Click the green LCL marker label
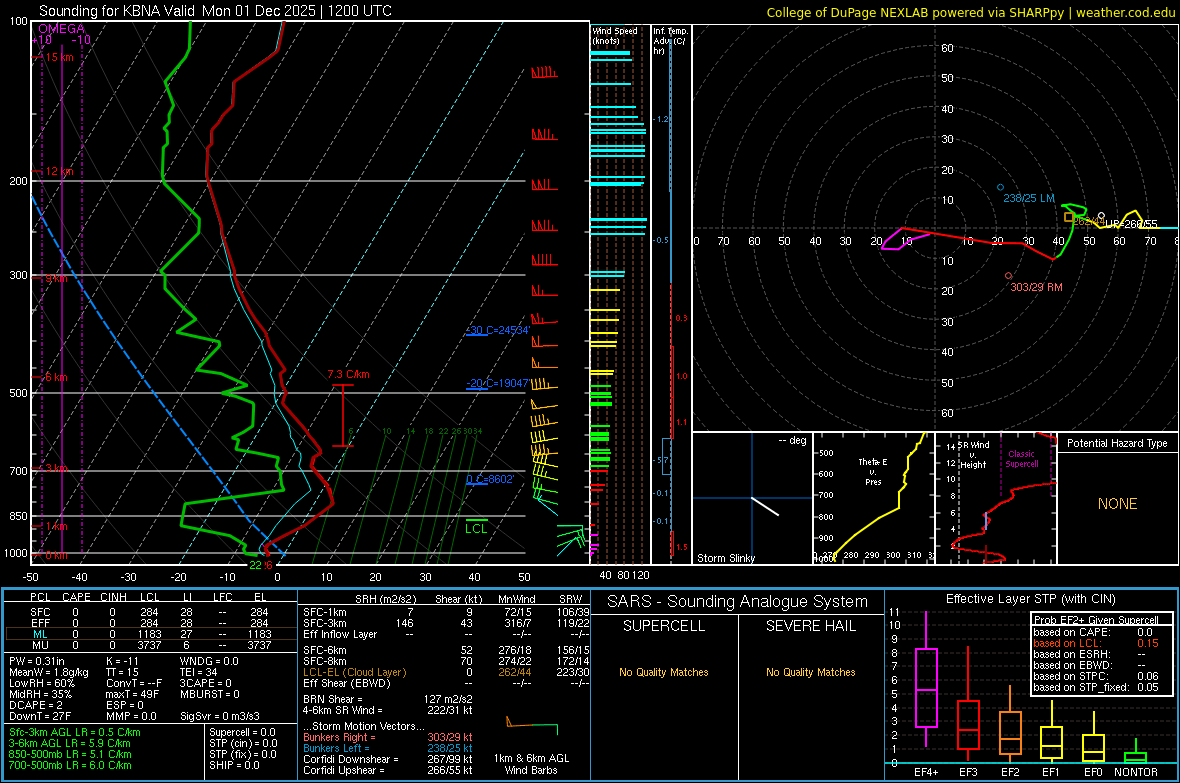This screenshot has height=783, width=1180. (476, 528)
